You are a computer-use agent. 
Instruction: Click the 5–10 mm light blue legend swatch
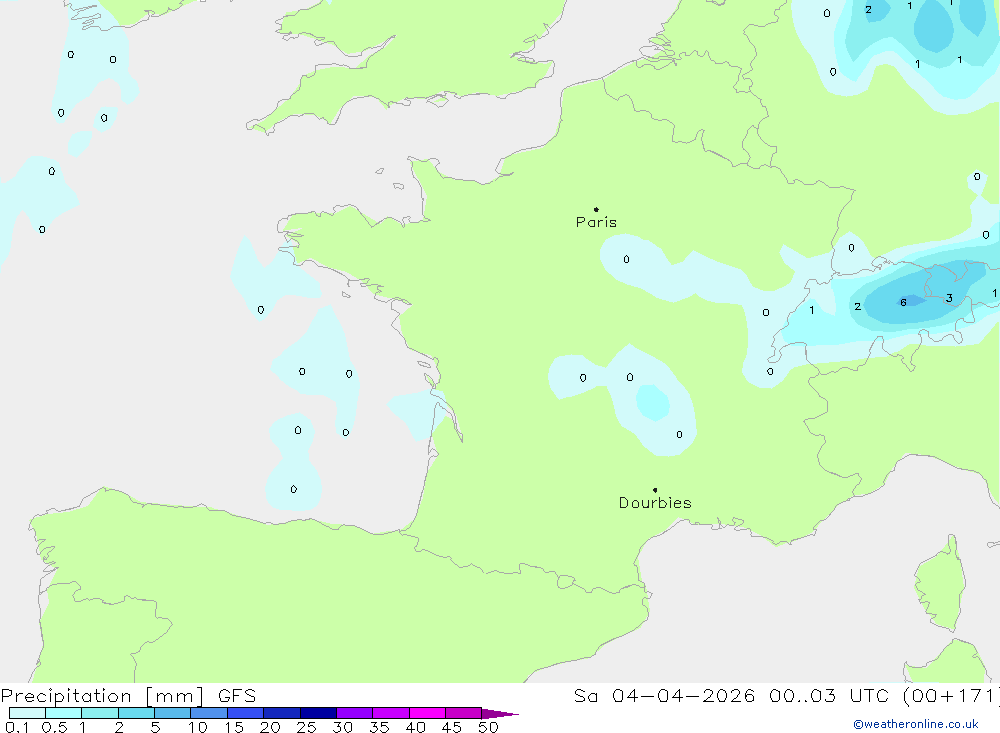[172, 713]
